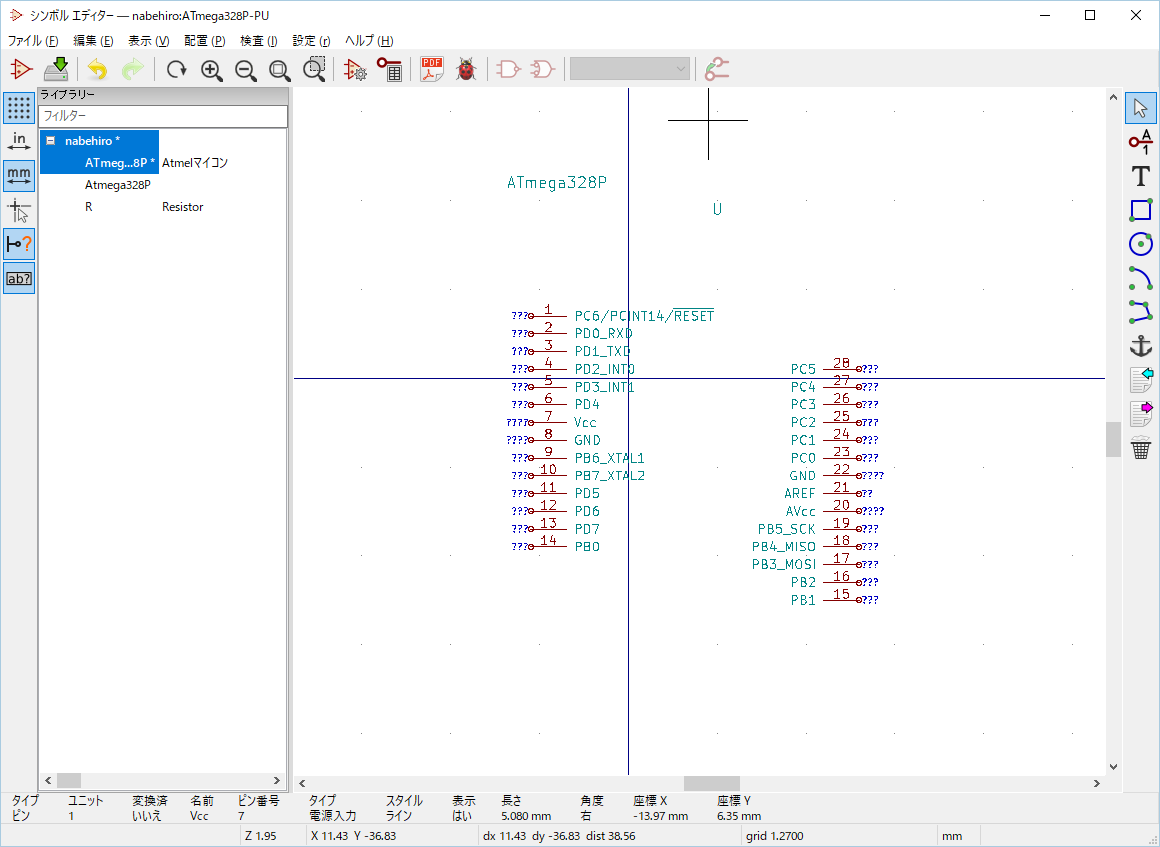The width and height of the screenshot is (1160, 847).
Task: Toggle grid display button
Action: click(x=19, y=108)
